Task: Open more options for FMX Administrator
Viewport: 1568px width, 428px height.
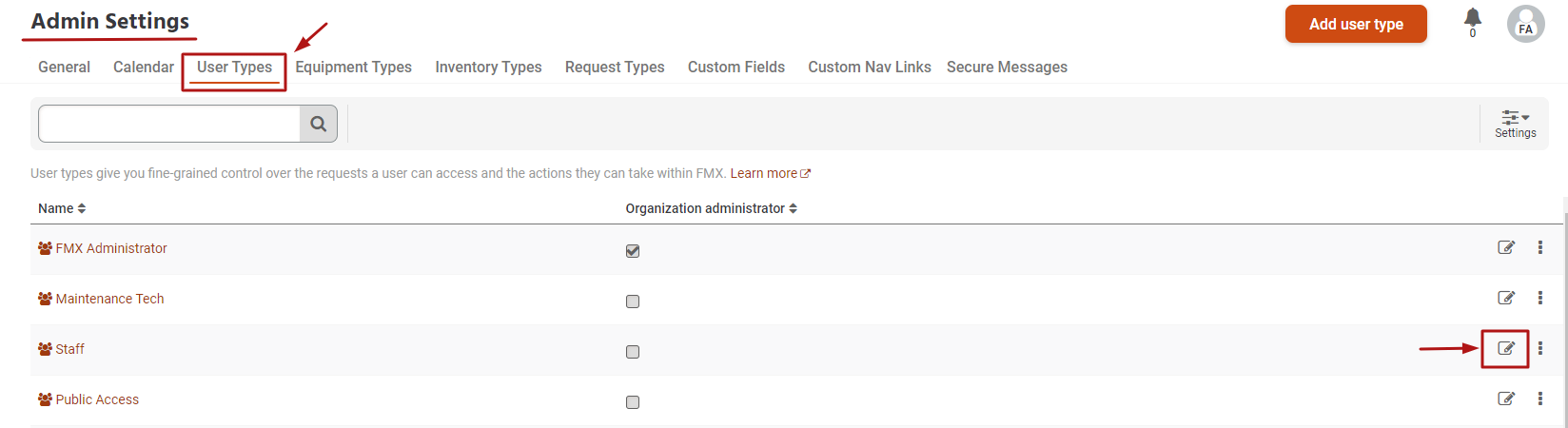Action: point(1539,248)
